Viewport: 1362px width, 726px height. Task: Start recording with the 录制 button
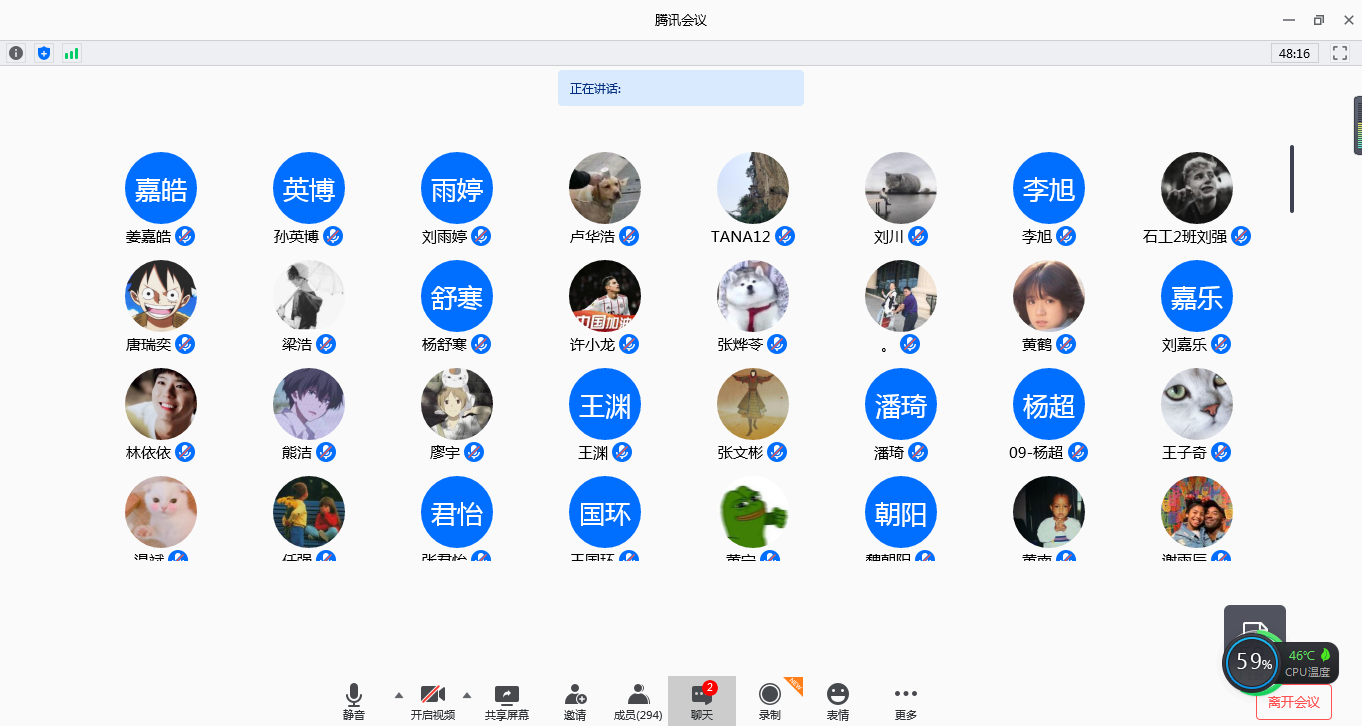(769, 701)
